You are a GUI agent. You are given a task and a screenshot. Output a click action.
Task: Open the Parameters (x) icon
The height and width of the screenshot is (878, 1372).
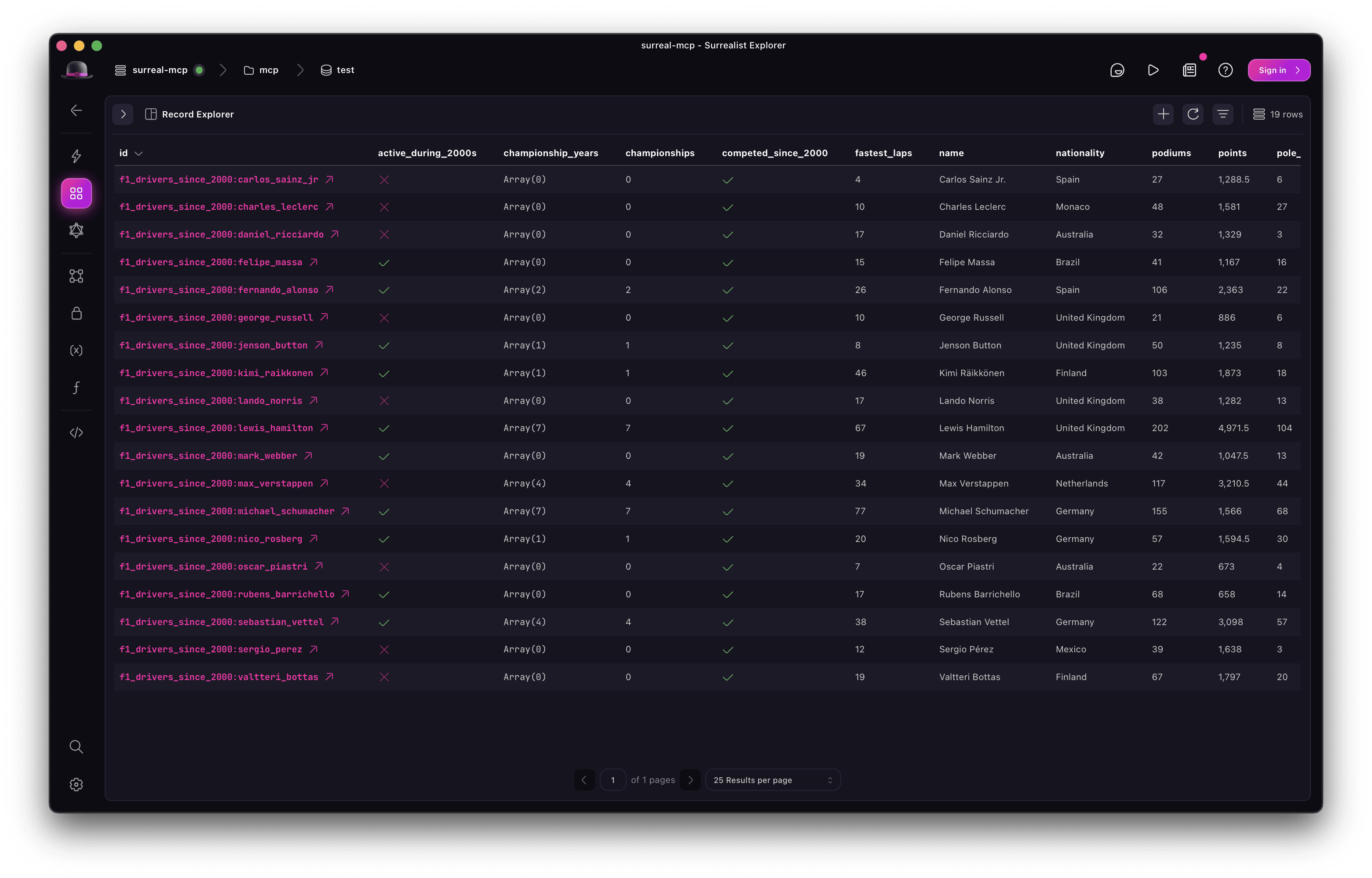(77, 351)
